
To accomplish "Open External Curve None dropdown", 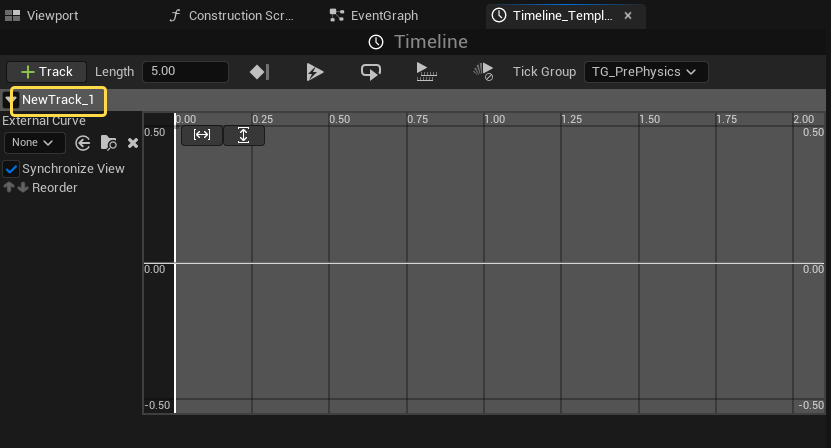I will (33, 143).
